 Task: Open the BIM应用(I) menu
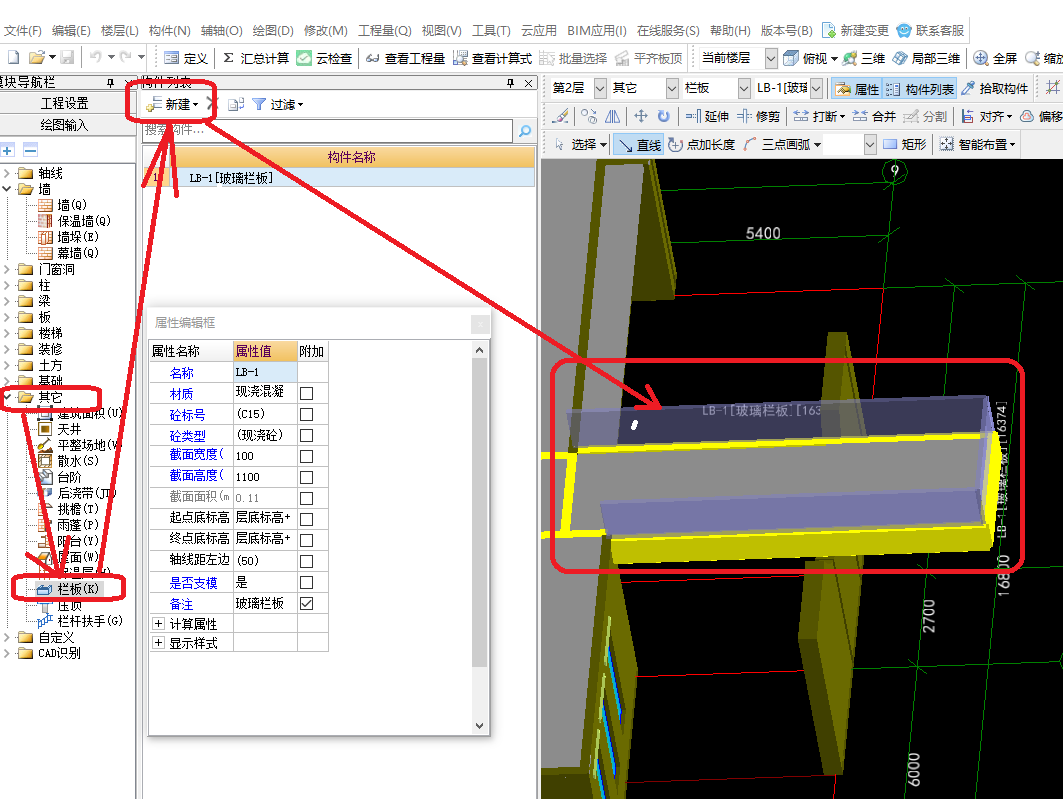pos(597,30)
